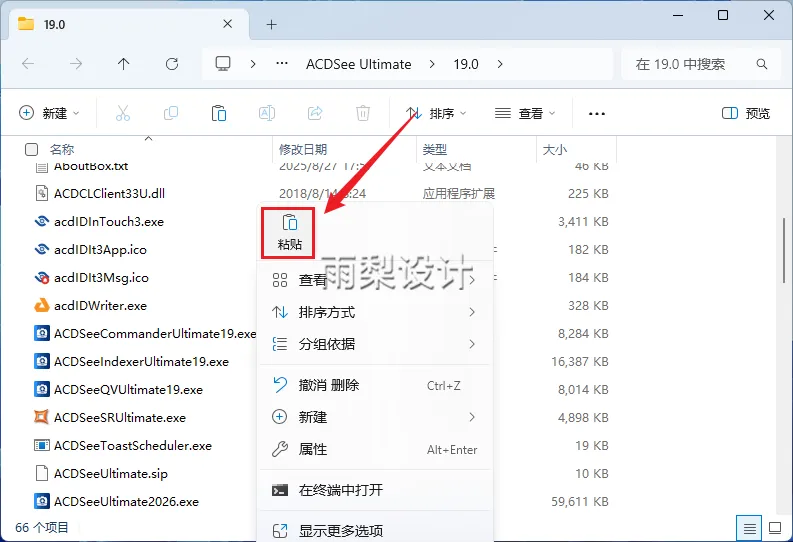This screenshot has width=793, height=542.
Task: Open the 新建 dropdown in toolbar
Action: tap(49, 113)
